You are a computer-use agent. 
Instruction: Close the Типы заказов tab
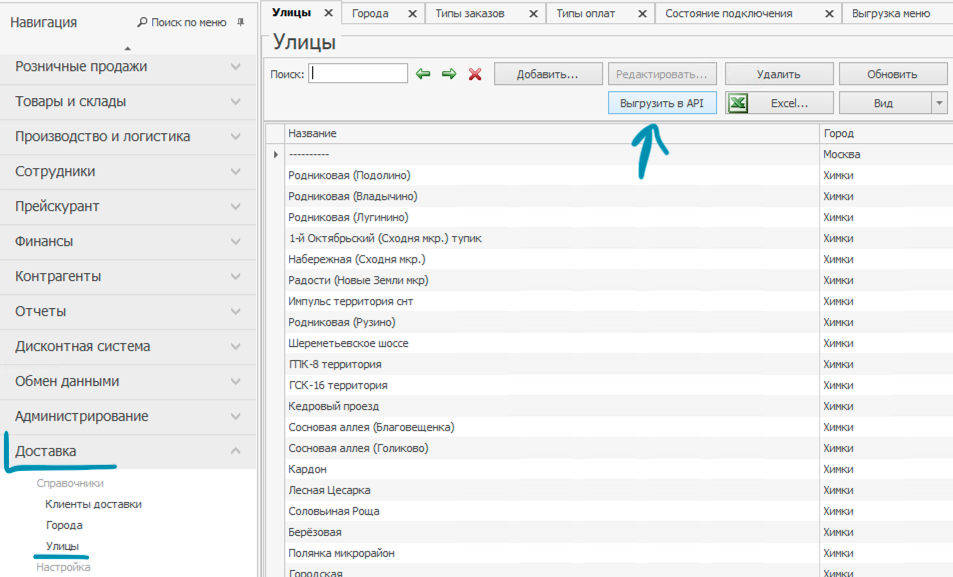[x=533, y=13]
